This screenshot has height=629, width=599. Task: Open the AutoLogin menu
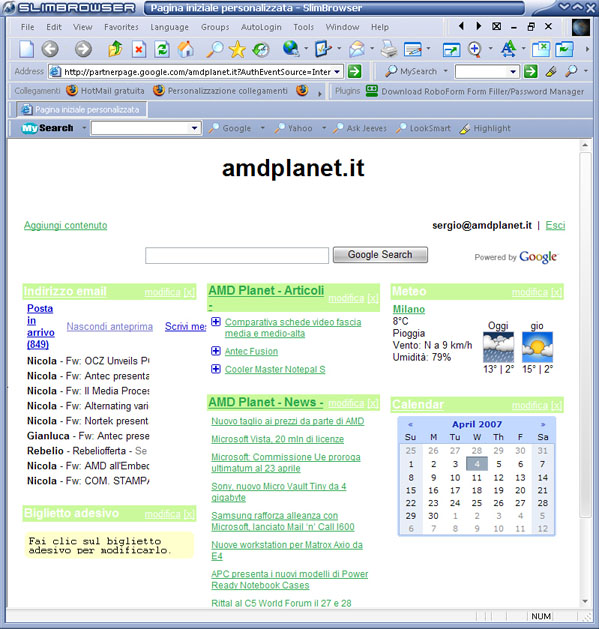[261, 27]
